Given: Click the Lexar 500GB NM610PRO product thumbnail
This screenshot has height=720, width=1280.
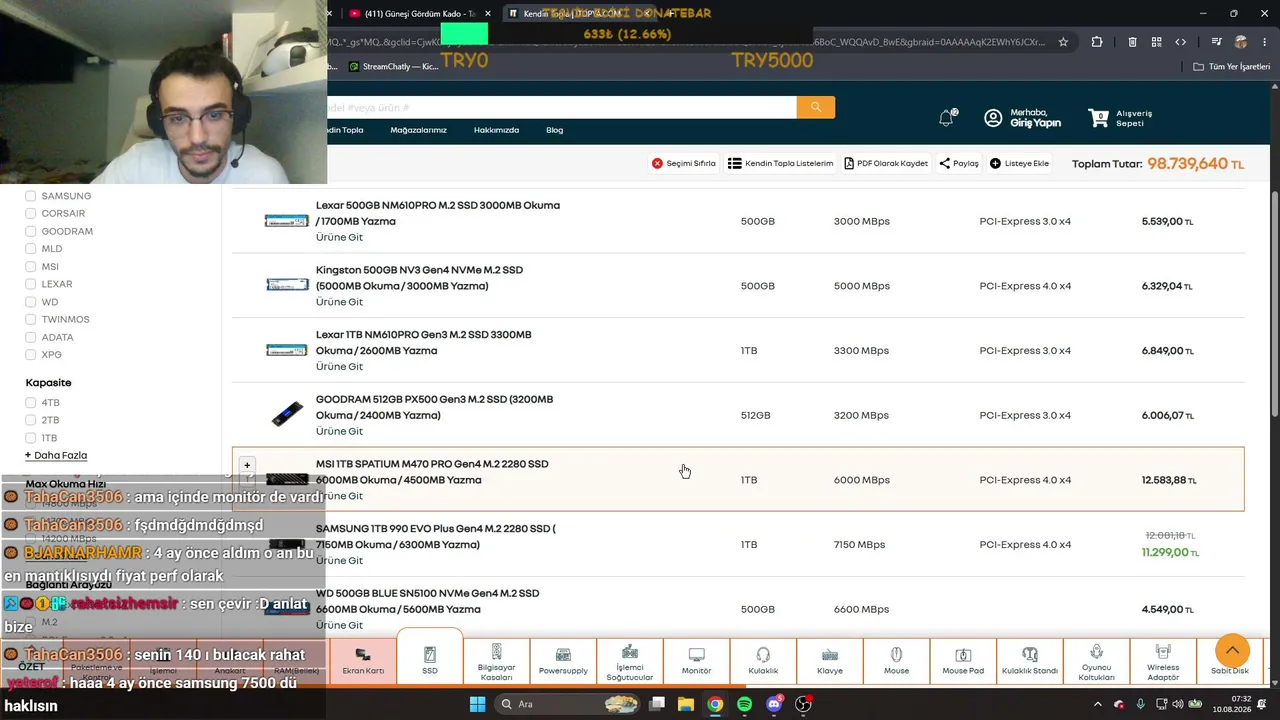Looking at the screenshot, I should point(287,221).
